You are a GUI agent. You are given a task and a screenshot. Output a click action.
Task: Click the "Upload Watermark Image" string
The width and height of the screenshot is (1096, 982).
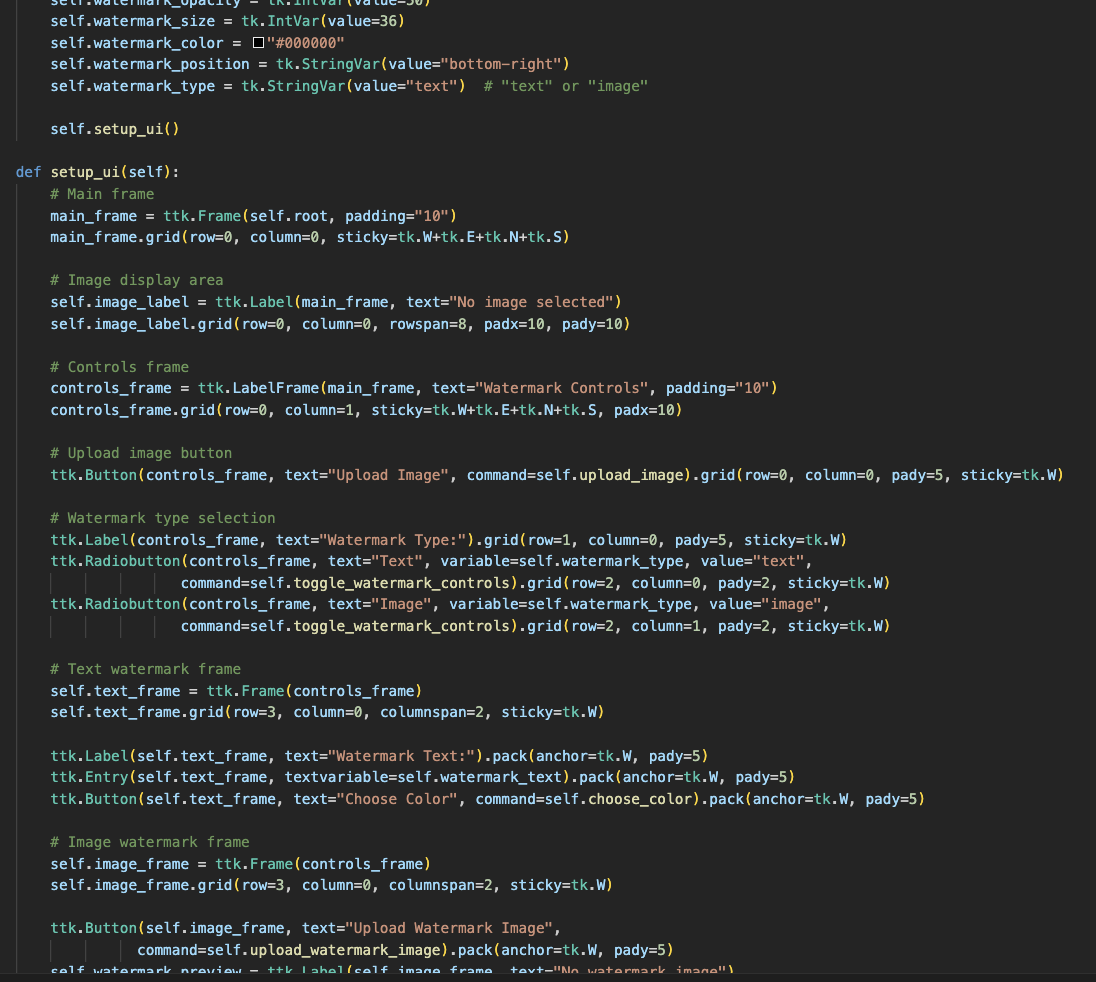click(449, 928)
